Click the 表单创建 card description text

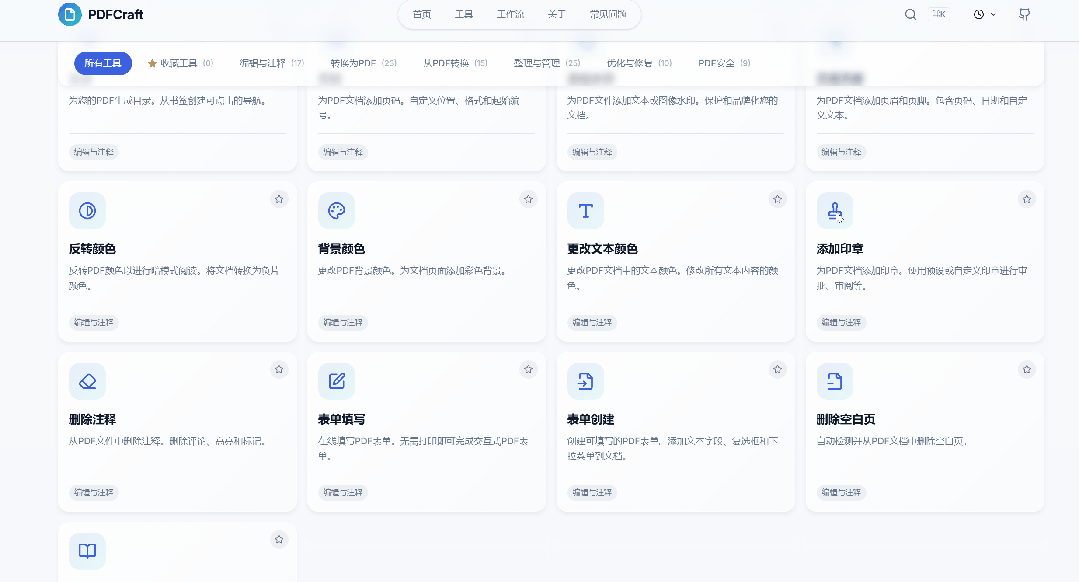point(673,449)
